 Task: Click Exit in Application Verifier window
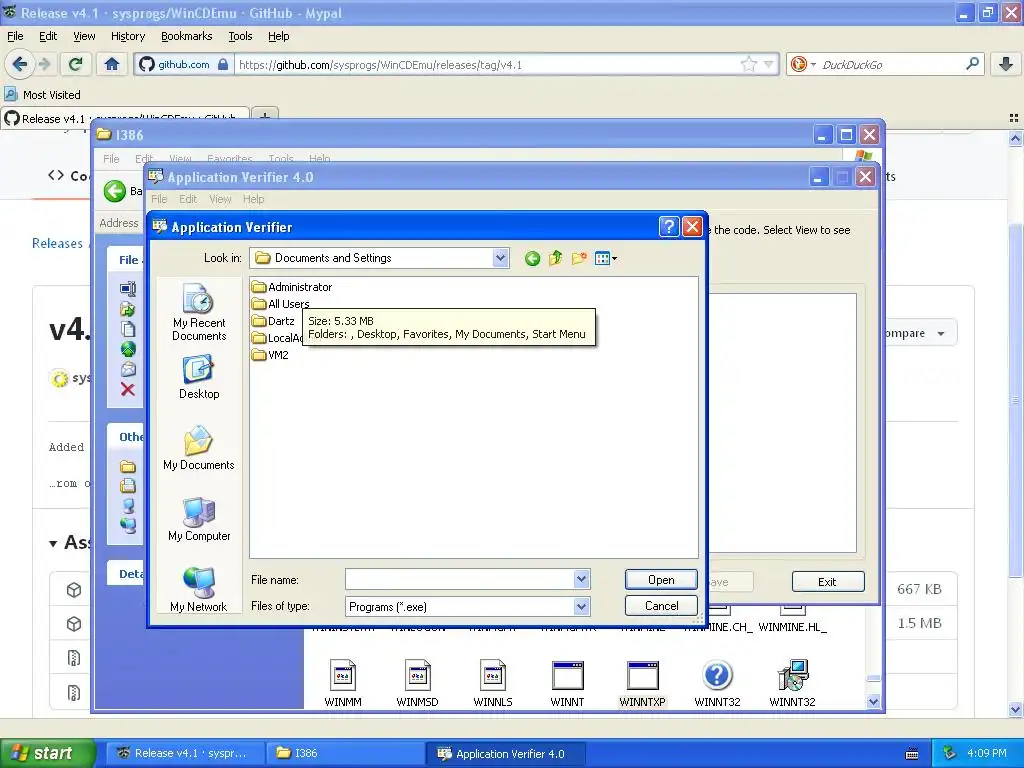tap(827, 581)
